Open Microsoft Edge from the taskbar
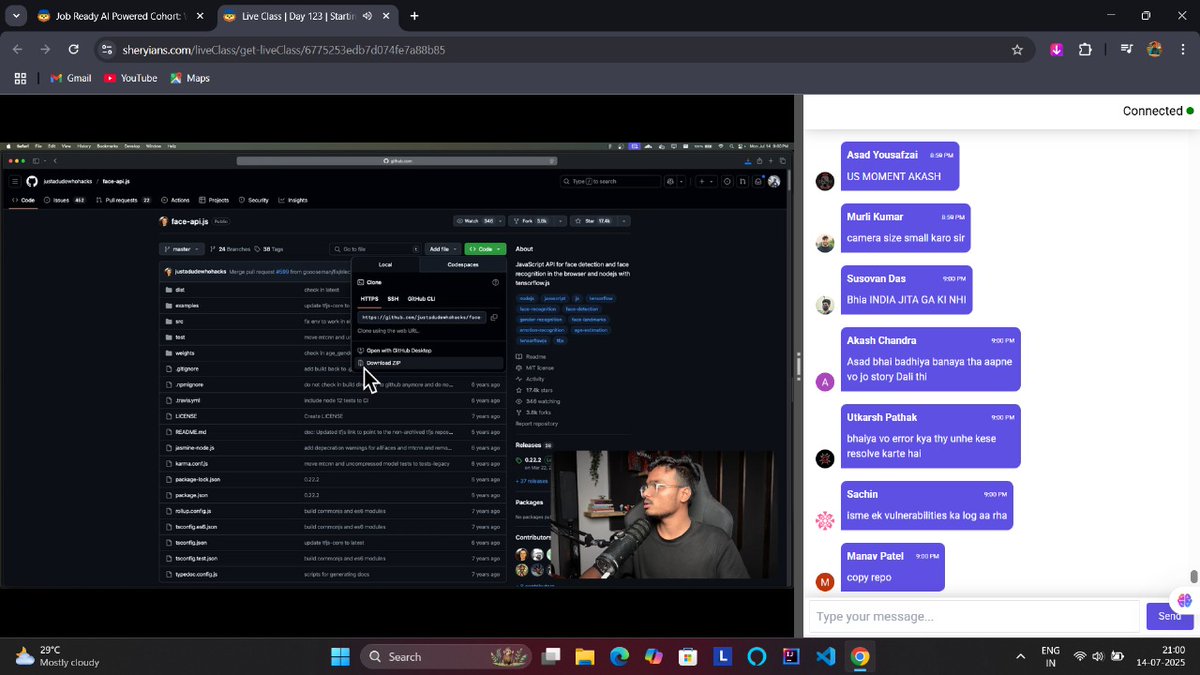The height and width of the screenshot is (675, 1200). click(x=619, y=657)
